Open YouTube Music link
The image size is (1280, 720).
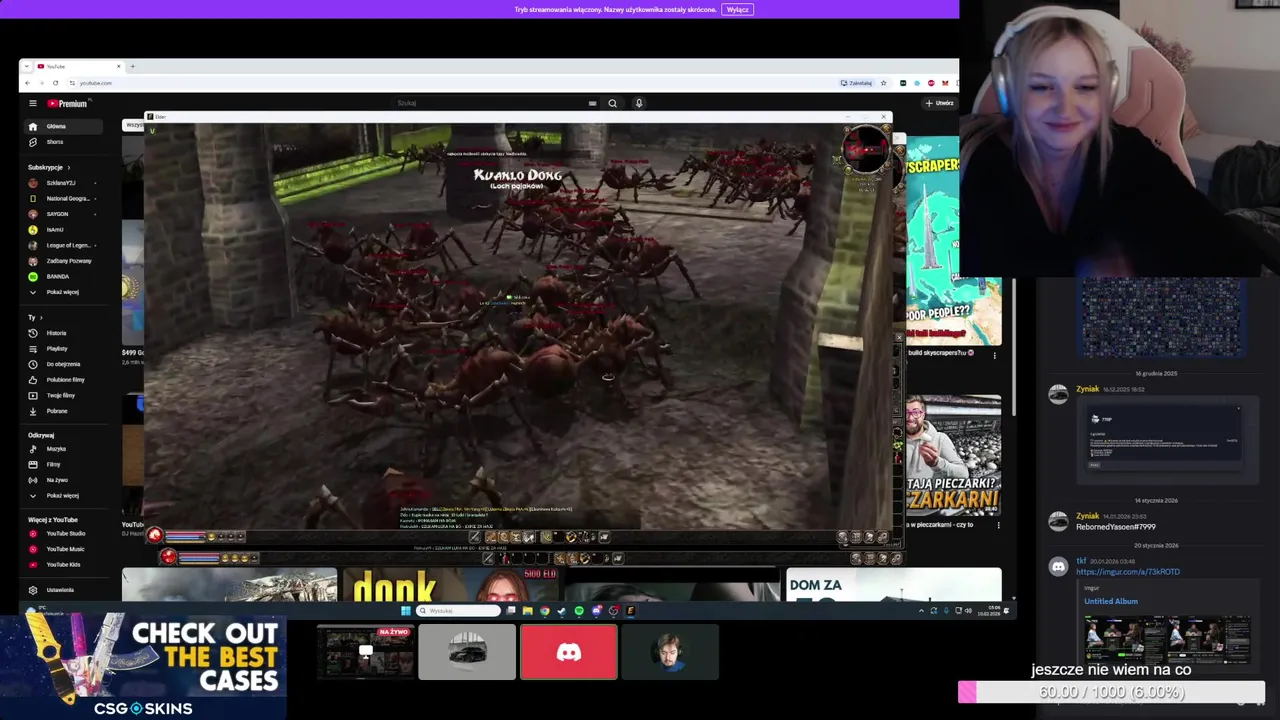coord(63,549)
